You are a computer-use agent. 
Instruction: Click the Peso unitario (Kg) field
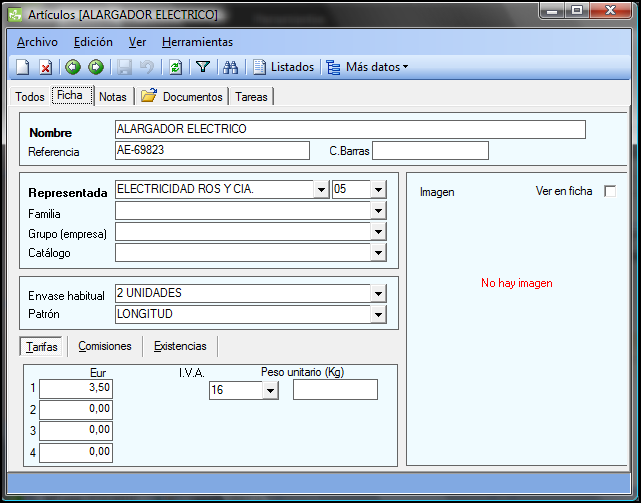pos(335,390)
